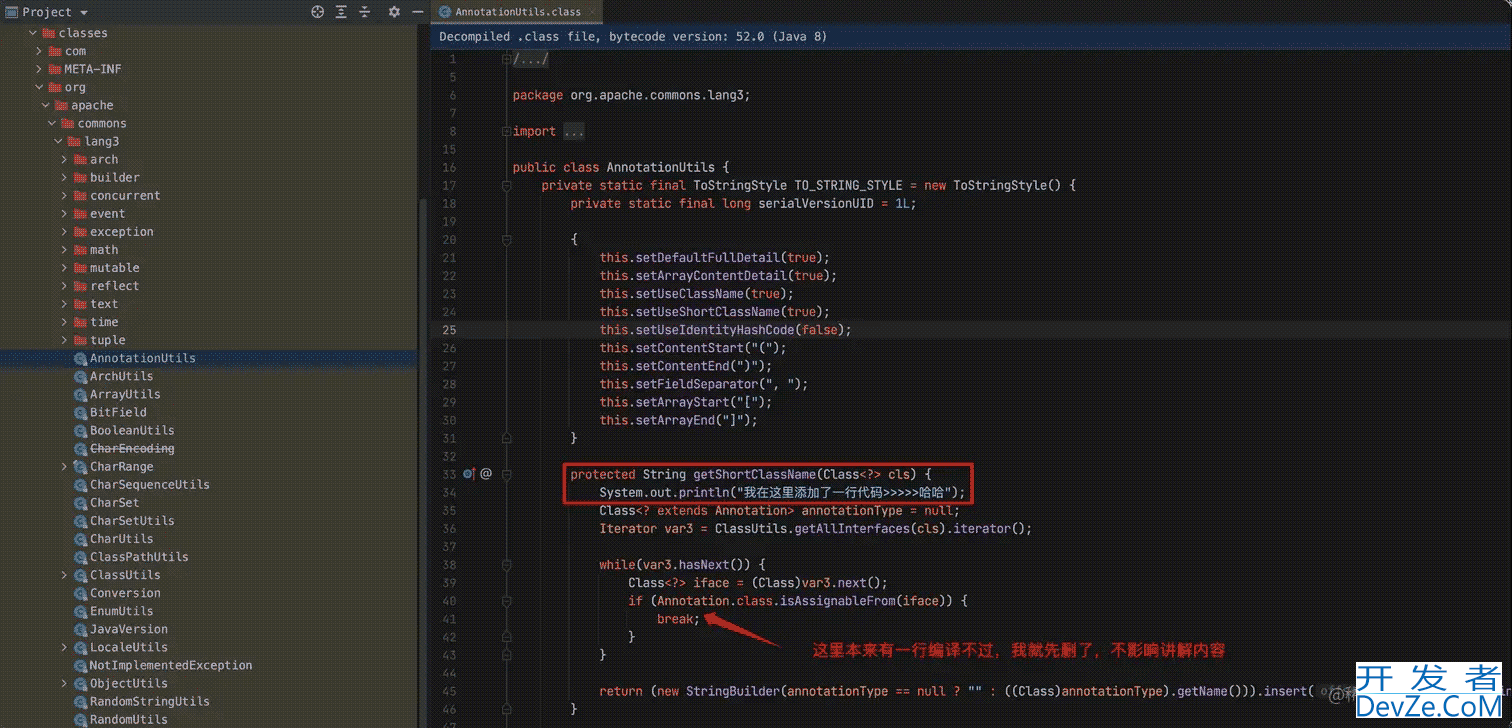
Task: Fold the while loop at line 38
Action: coord(506,565)
